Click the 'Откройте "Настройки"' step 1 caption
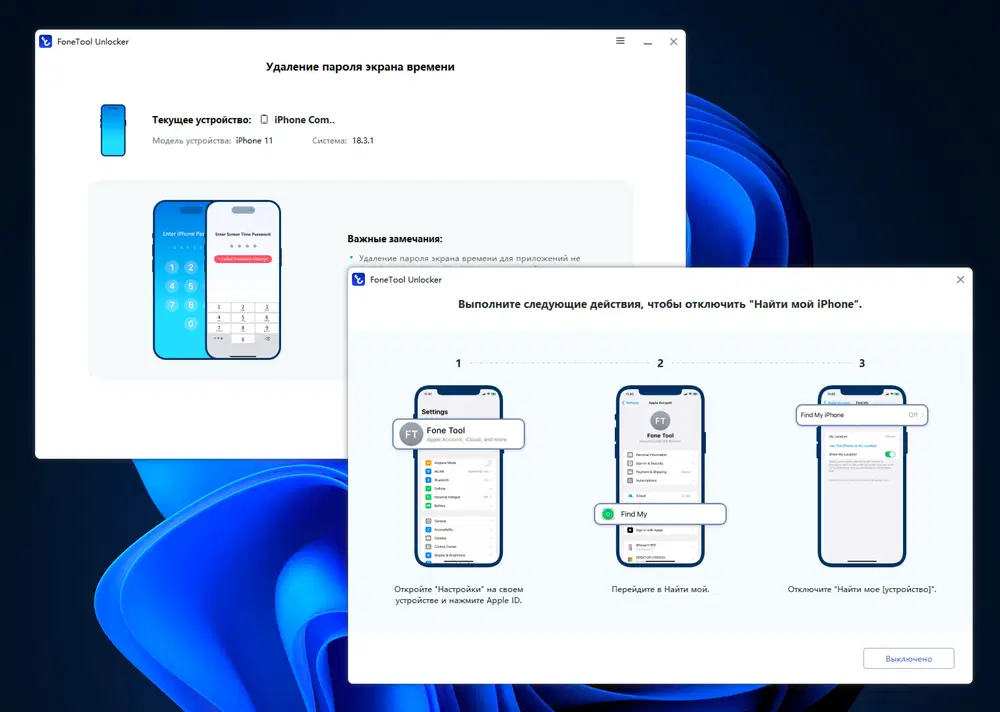The image size is (1000, 712). [459, 595]
